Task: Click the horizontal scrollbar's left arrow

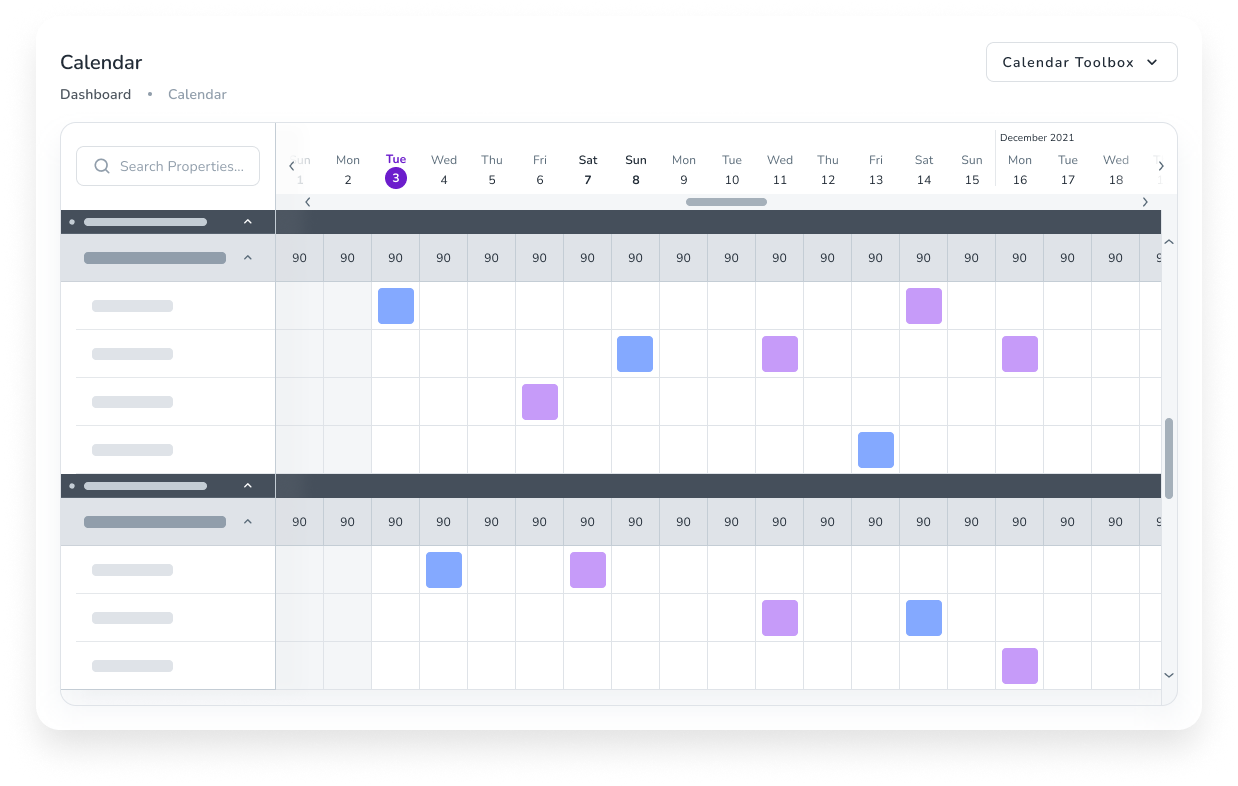Action: 308,202
